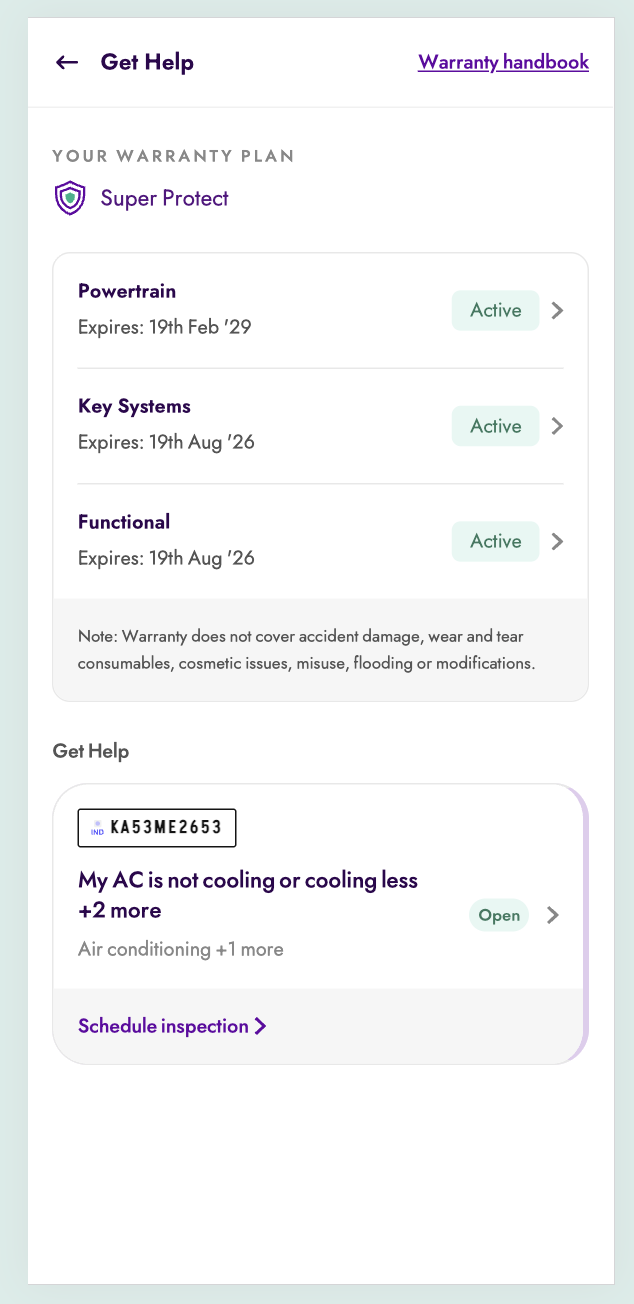The height and width of the screenshot is (1304, 634).
Task: Expand Functional warranty details via chevron arrow
Action: pyautogui.click(x=558, y=541)
